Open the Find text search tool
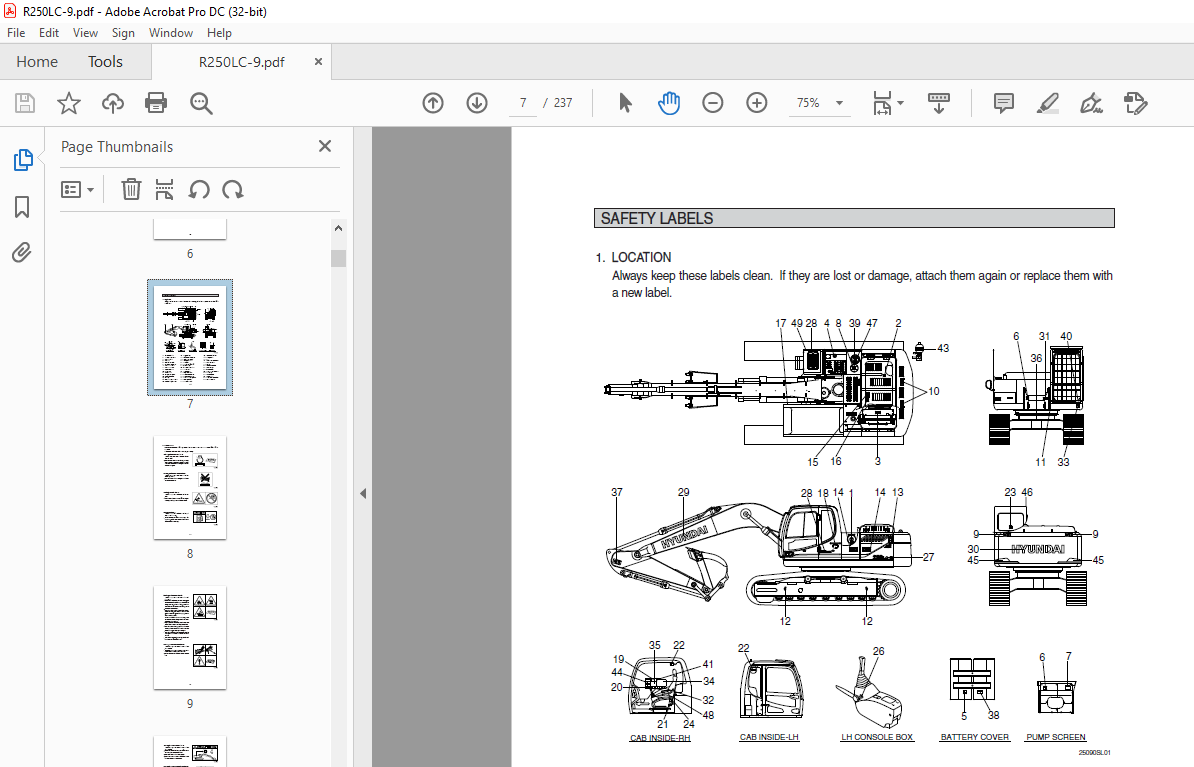The image size is (1194, 767). click(201, 103)
